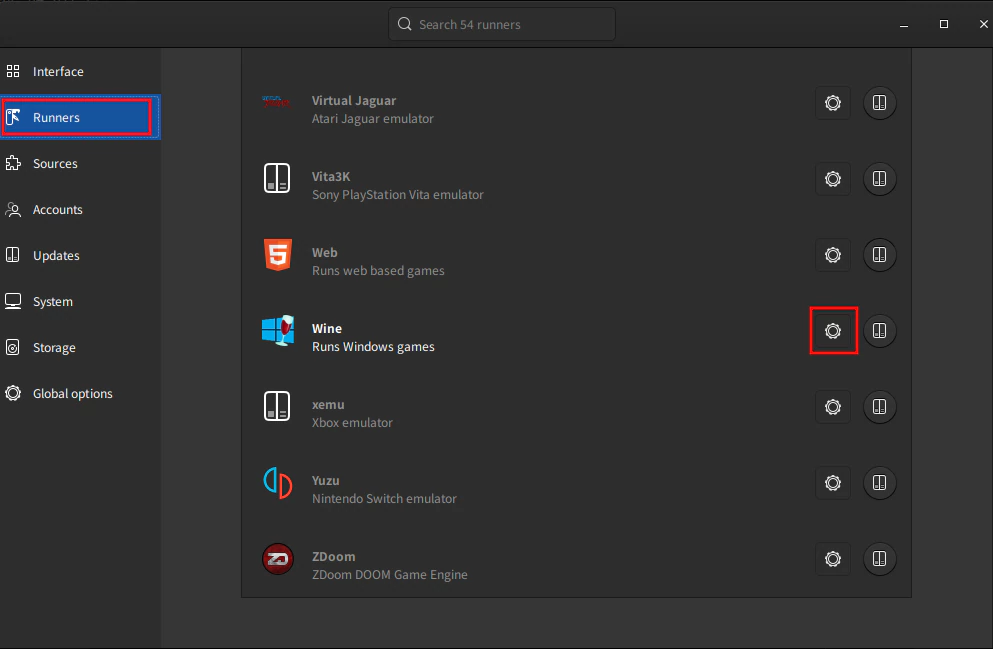Click the gear icon for Yuzu

832,483
